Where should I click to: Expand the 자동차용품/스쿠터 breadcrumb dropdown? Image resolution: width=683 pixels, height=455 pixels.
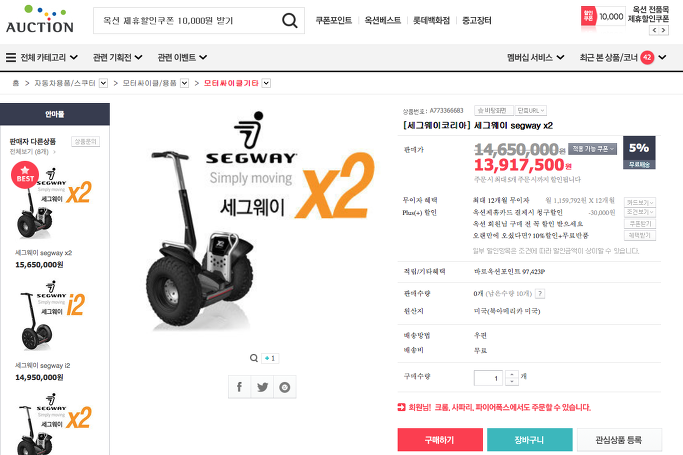103,83
